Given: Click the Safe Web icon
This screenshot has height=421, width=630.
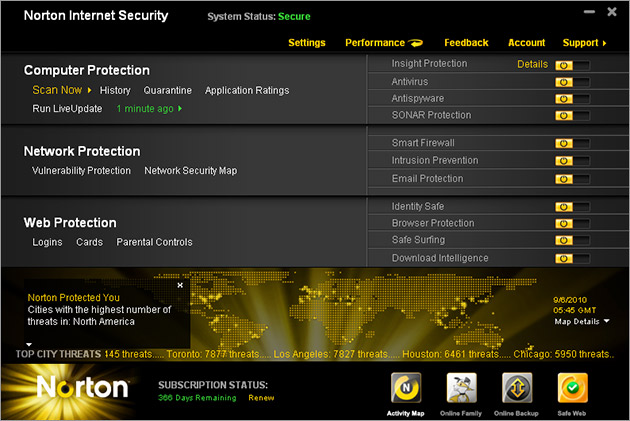Looking at the screenshot, I should (x=572, y=386).
